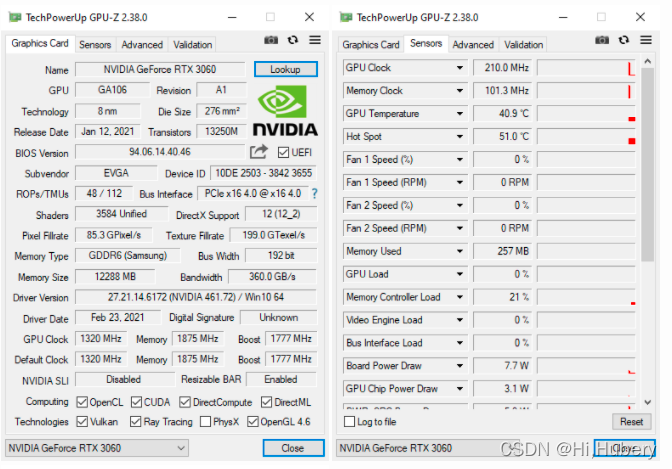Click Driver Version field

point(196,297)
